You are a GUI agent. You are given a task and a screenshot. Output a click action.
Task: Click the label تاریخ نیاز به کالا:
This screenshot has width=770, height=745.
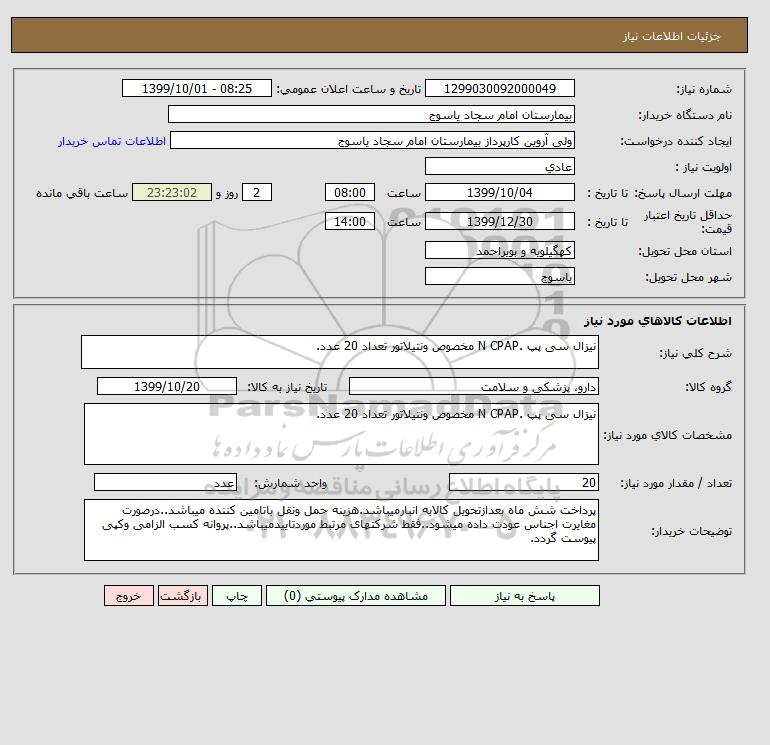287,387
